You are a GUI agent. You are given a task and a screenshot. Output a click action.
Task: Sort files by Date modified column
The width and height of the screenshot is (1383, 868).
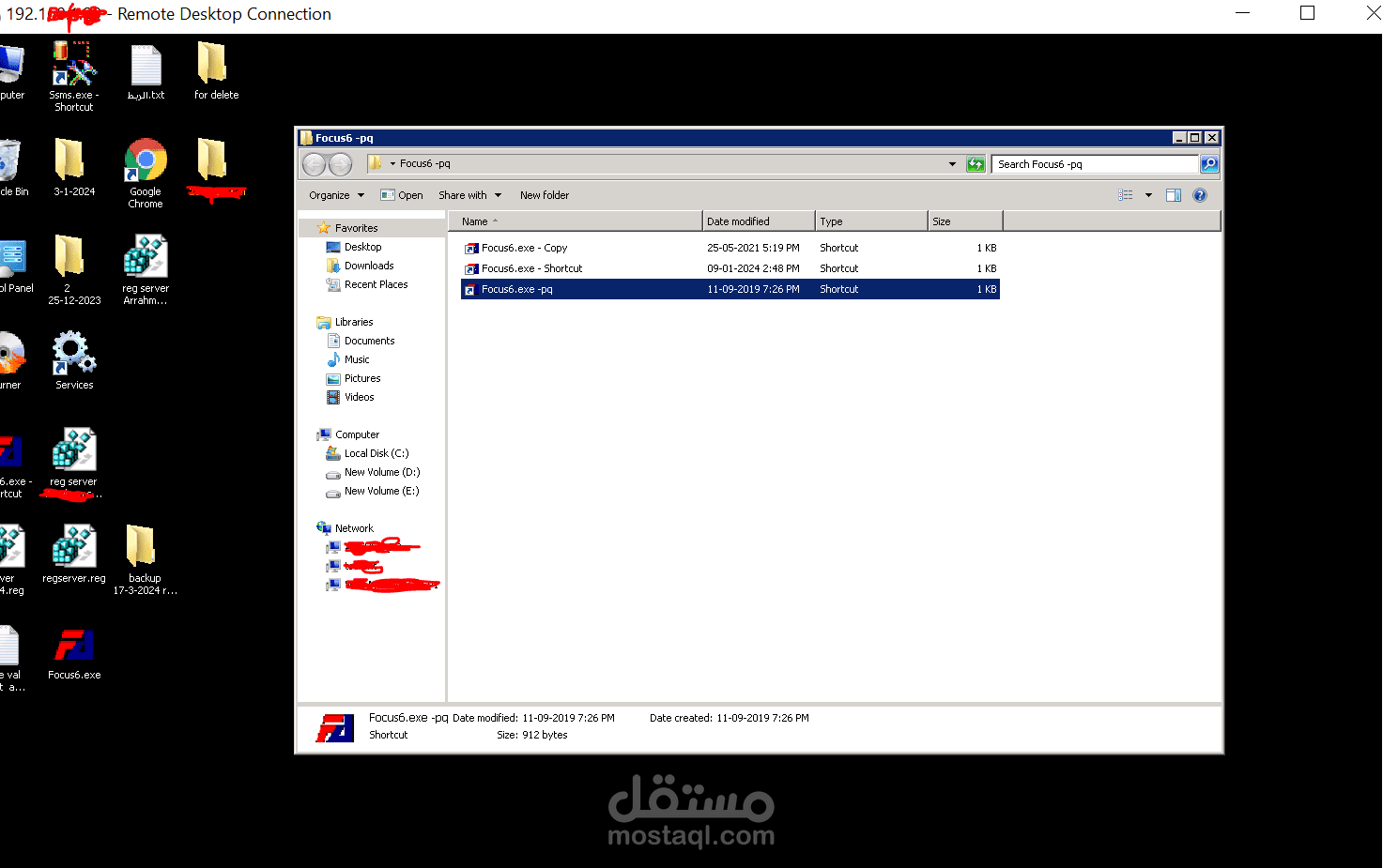click(759, 221)
